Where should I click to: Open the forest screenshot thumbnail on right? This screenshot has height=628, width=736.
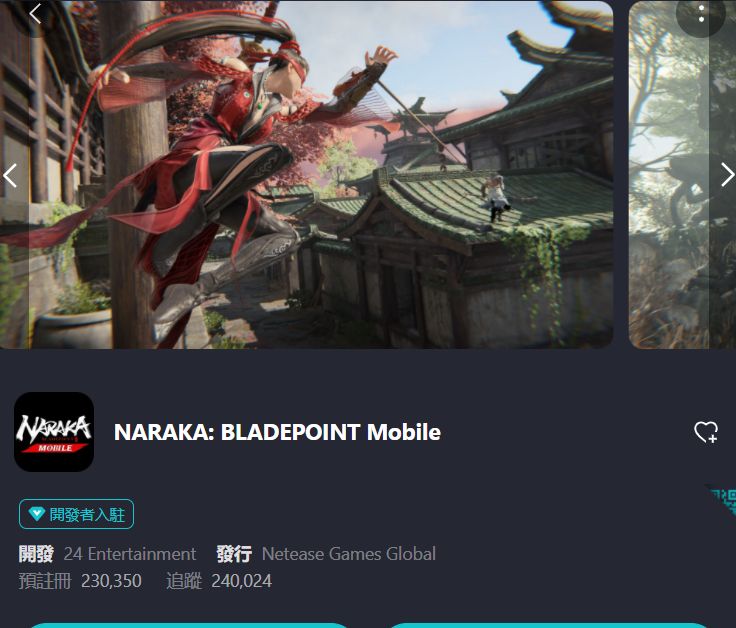click(682, 175)
